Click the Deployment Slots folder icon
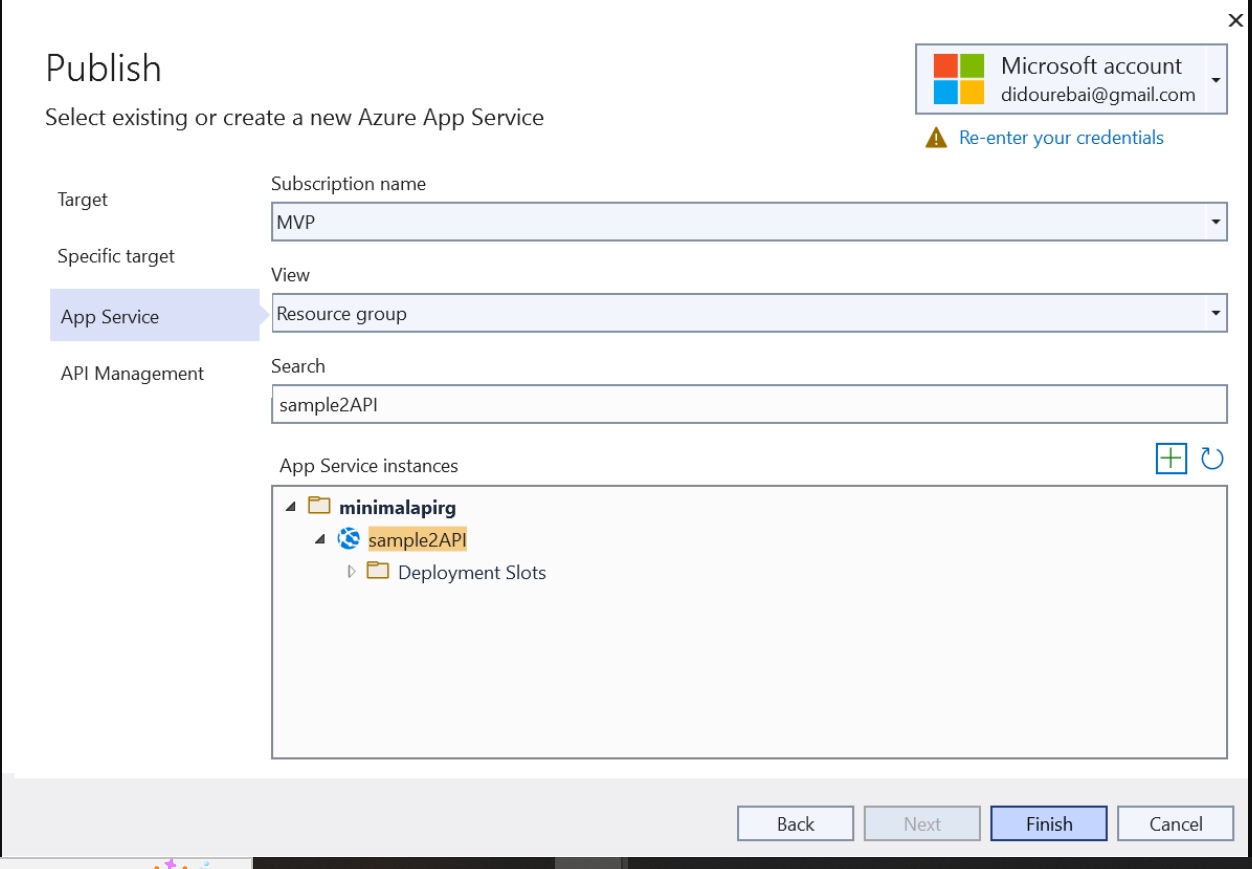The image size is (1252, 869). 378,572
